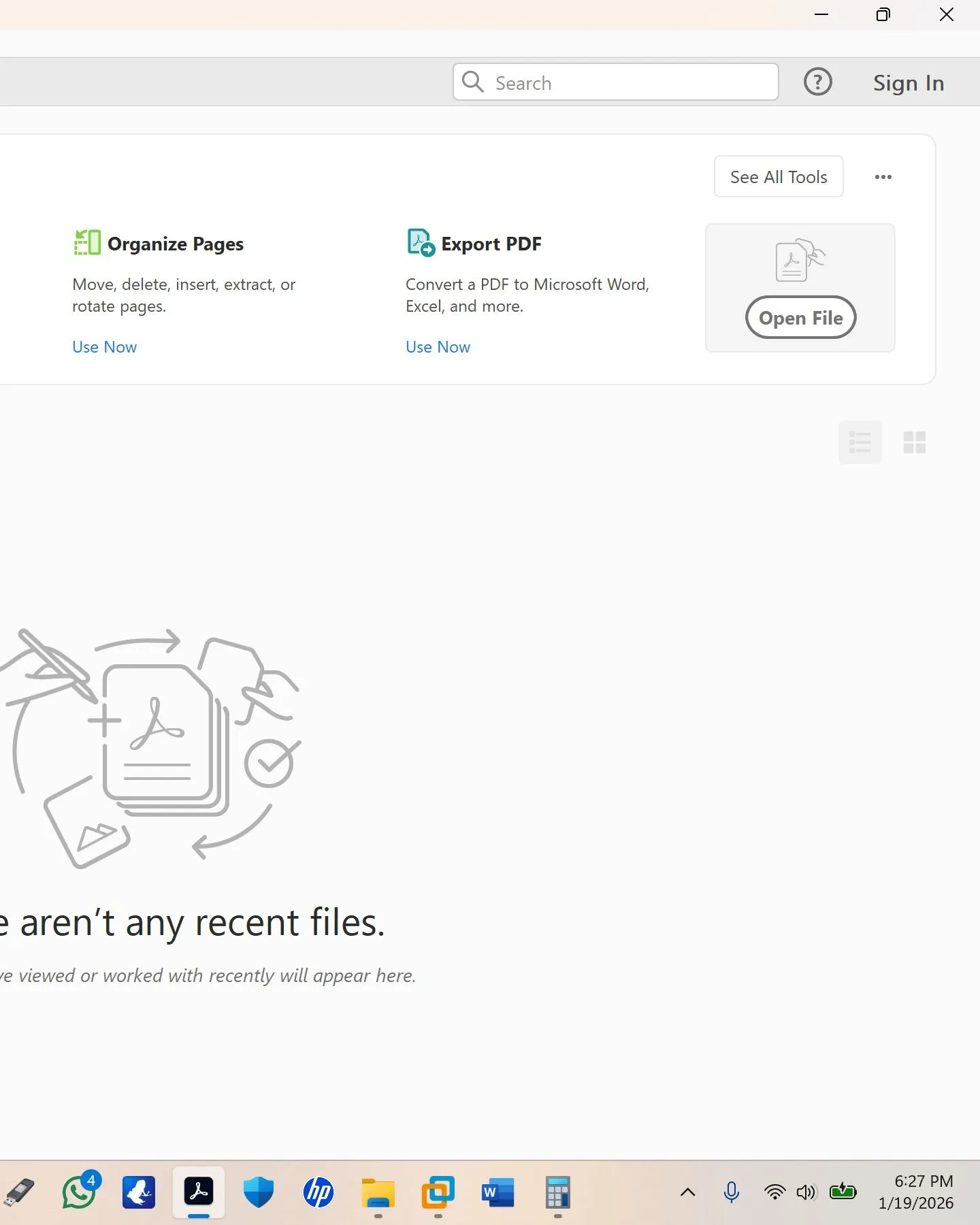Image resolution: width=980 pixels, height=1225 pixels.
Task: Click the "aren't any recent files." message
Action: [203, 923]
